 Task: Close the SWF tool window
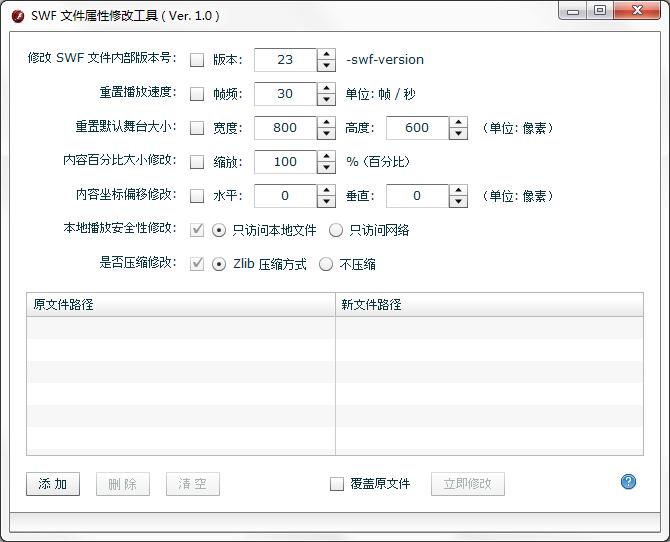tap(637, 11)
